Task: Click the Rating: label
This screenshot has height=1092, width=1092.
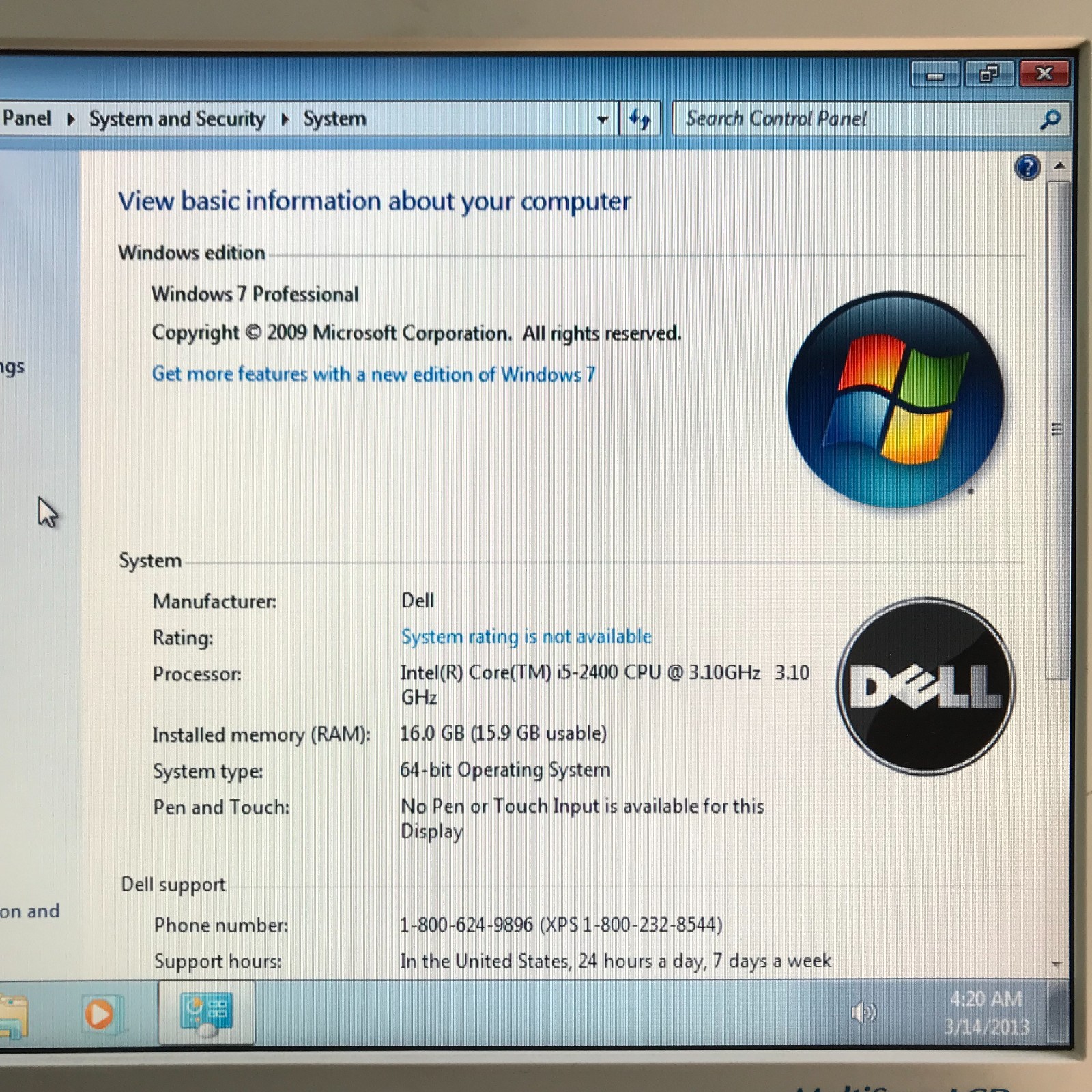Action: tap(183, 638)
